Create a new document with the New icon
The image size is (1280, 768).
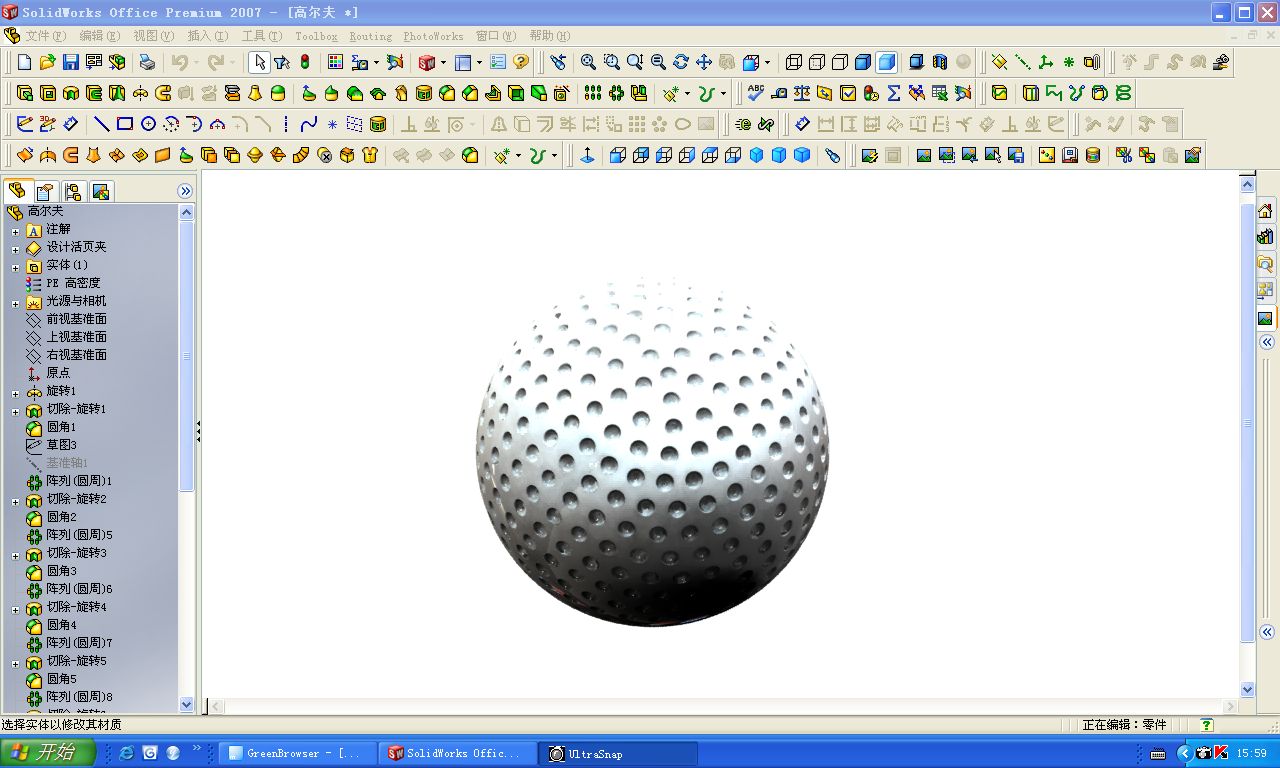pos(25,62)
